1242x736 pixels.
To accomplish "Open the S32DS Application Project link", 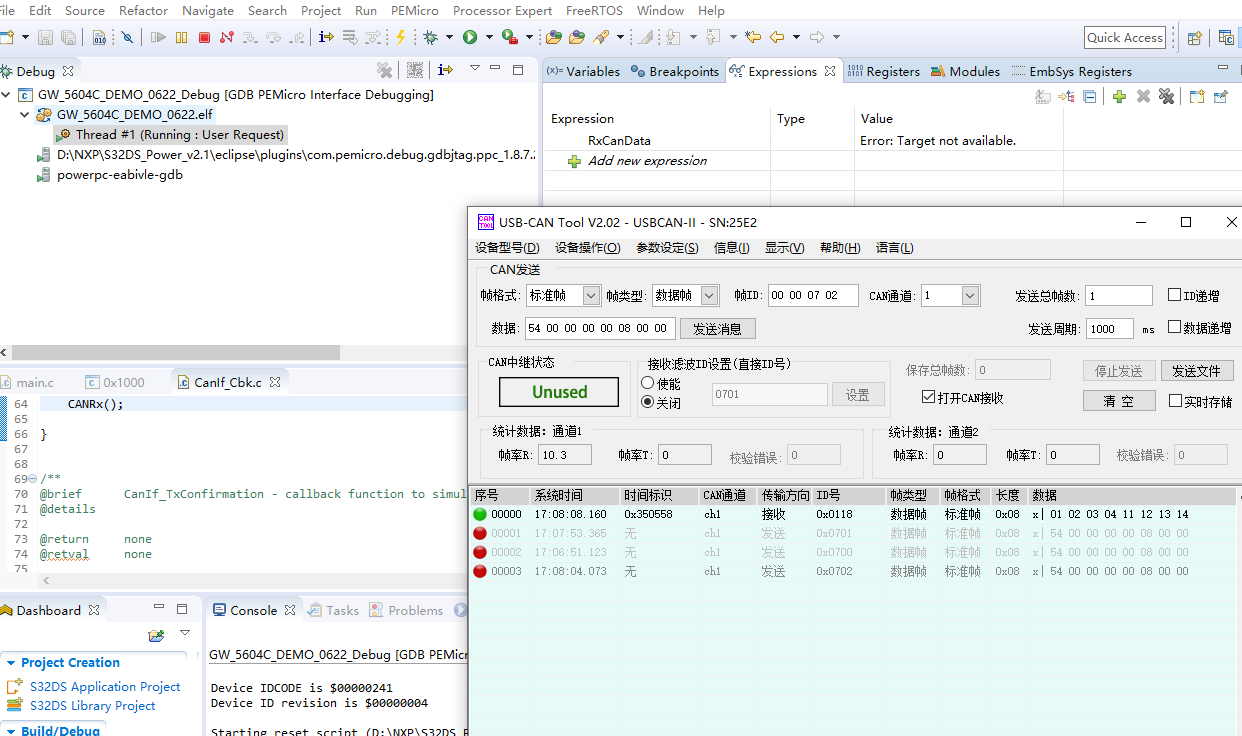I will (x=105, y=686).
